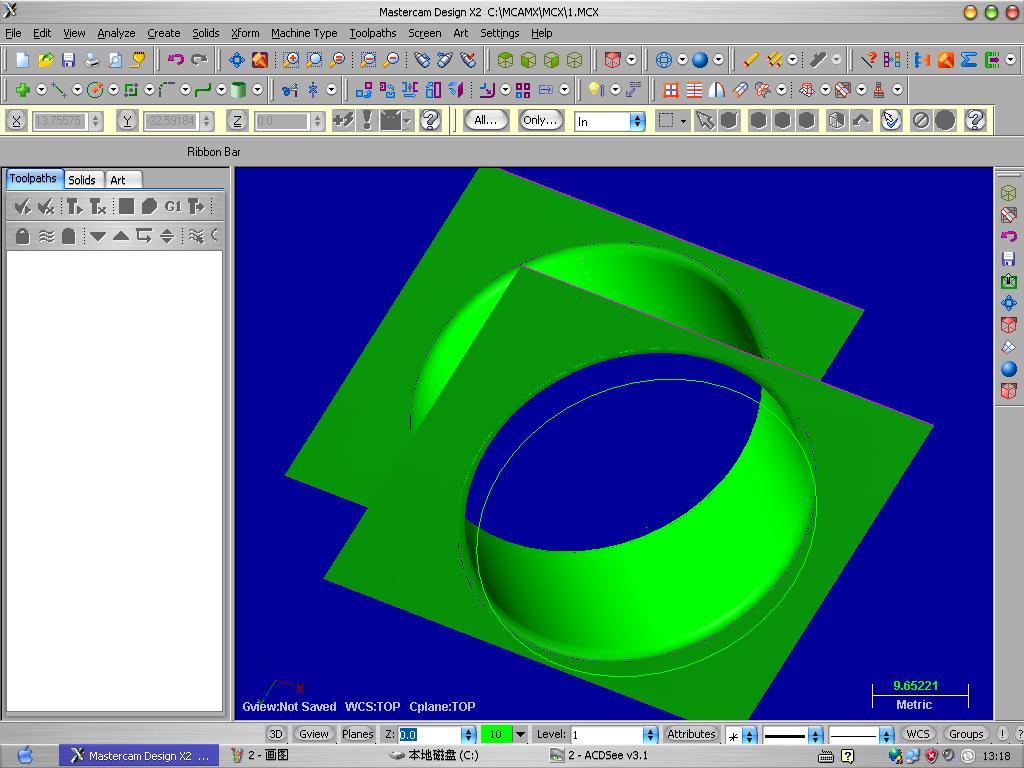
Task: Open the Analyze menu
Action: point(116,33)
